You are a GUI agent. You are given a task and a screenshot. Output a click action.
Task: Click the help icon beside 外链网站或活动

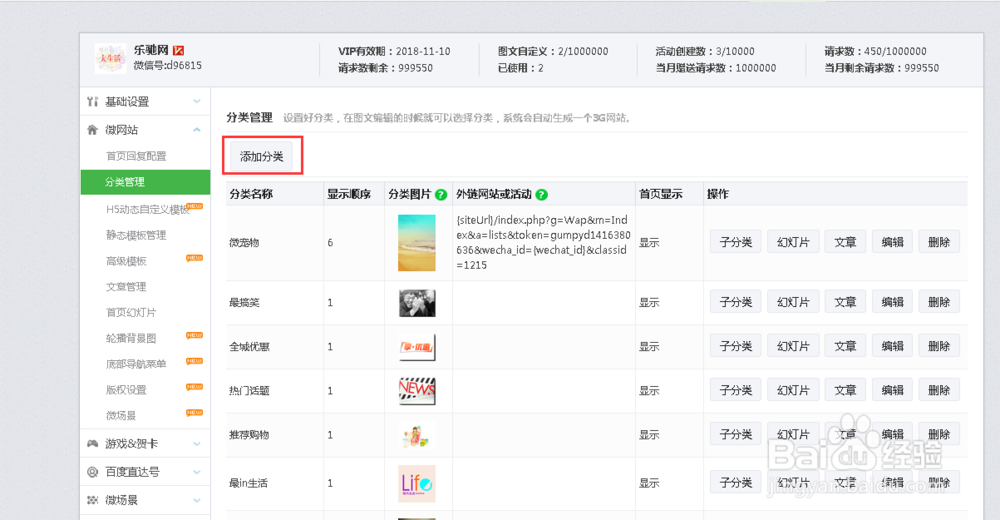tap(542, 195)
